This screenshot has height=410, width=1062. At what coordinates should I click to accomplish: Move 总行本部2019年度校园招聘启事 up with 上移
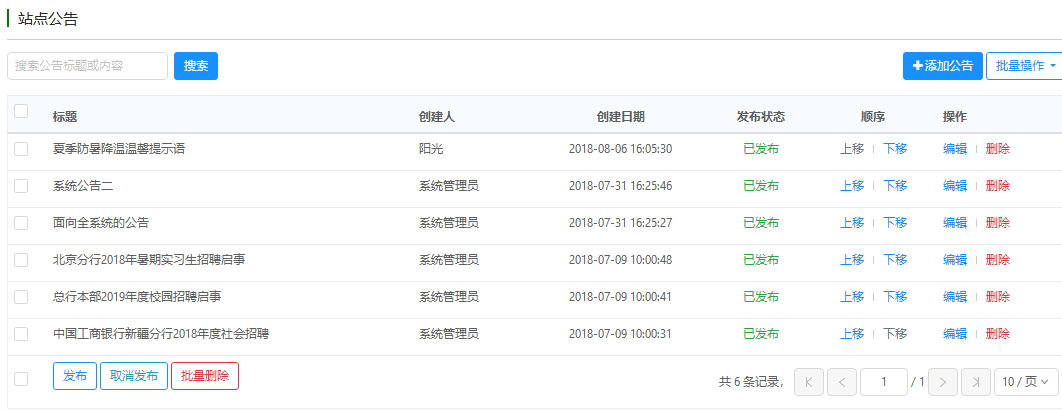click(x=852, y=296)
